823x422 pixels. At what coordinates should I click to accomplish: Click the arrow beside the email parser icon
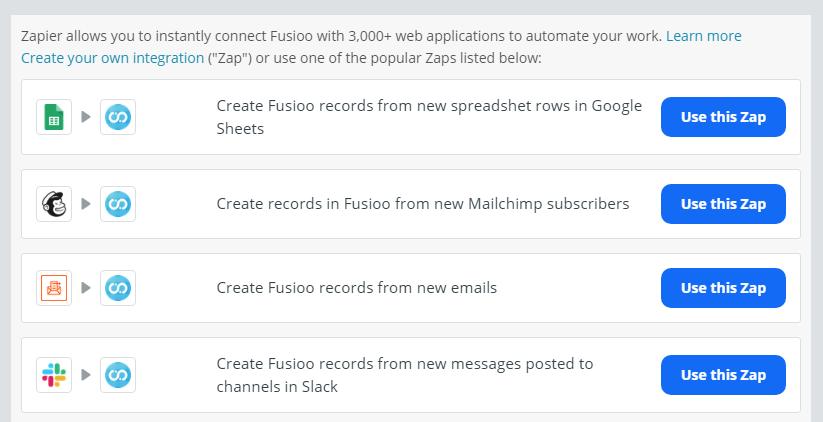[x=86, y=288]
